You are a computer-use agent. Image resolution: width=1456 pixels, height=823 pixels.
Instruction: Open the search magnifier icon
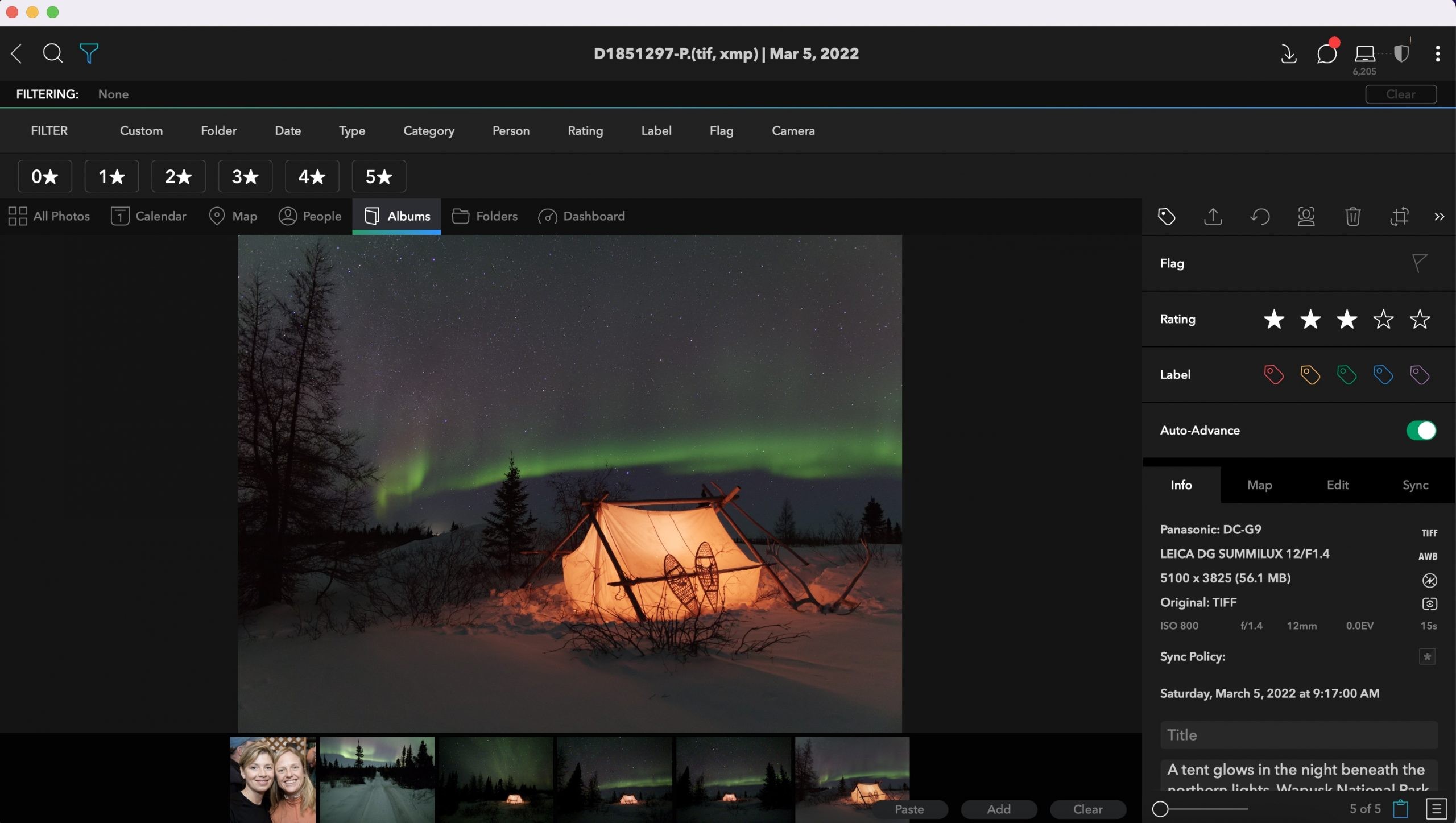click(52, 53)
